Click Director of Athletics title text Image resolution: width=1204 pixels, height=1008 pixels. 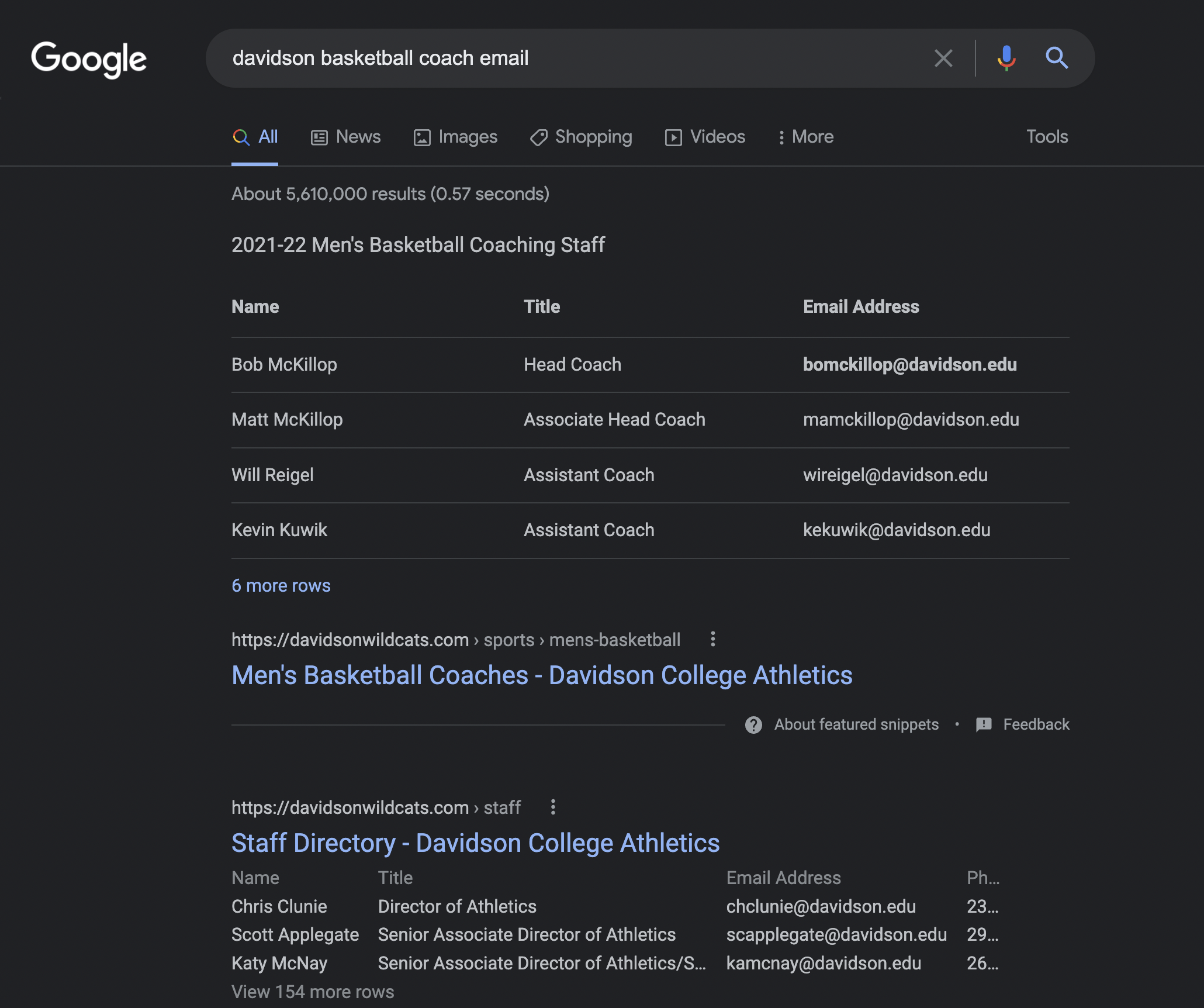click(457, 906)
